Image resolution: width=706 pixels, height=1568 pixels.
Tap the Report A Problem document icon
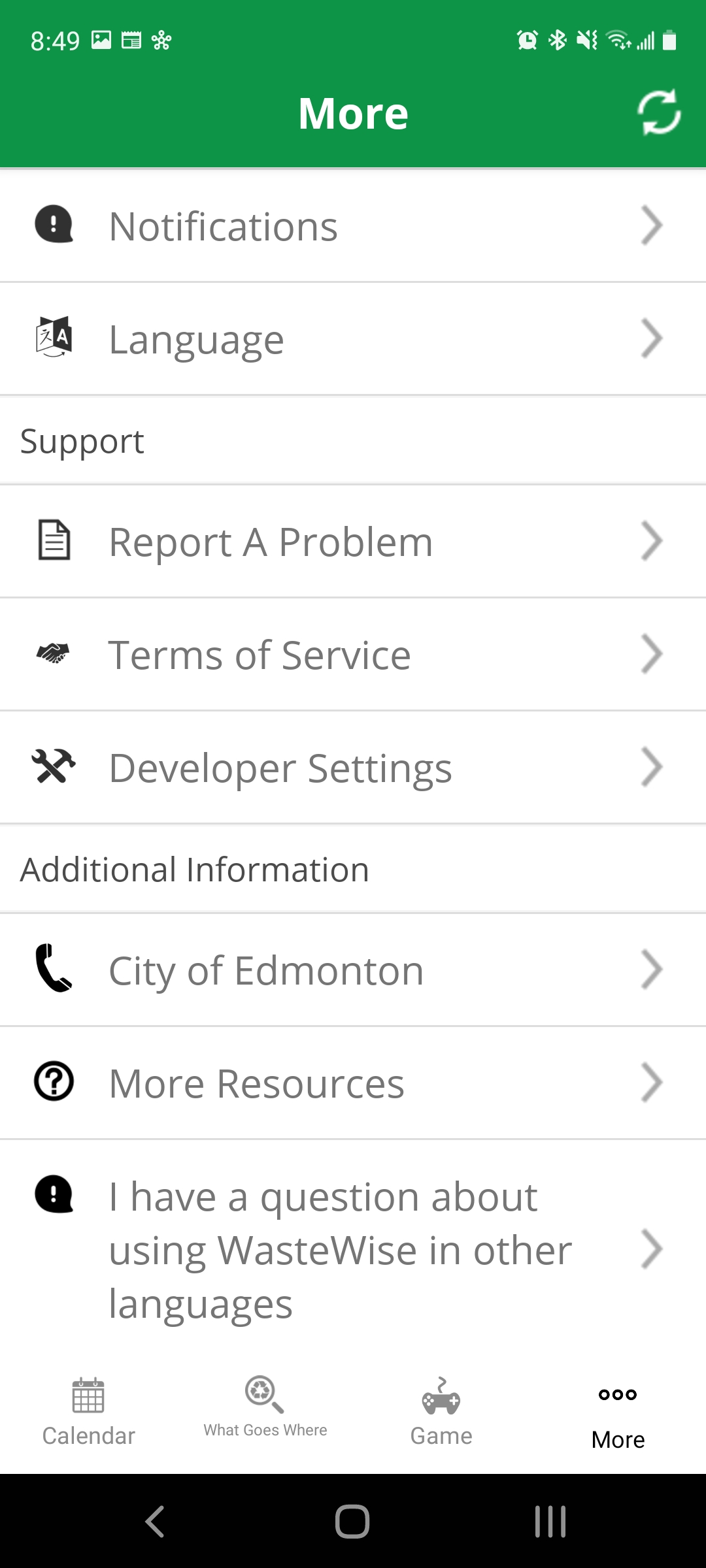54,540
